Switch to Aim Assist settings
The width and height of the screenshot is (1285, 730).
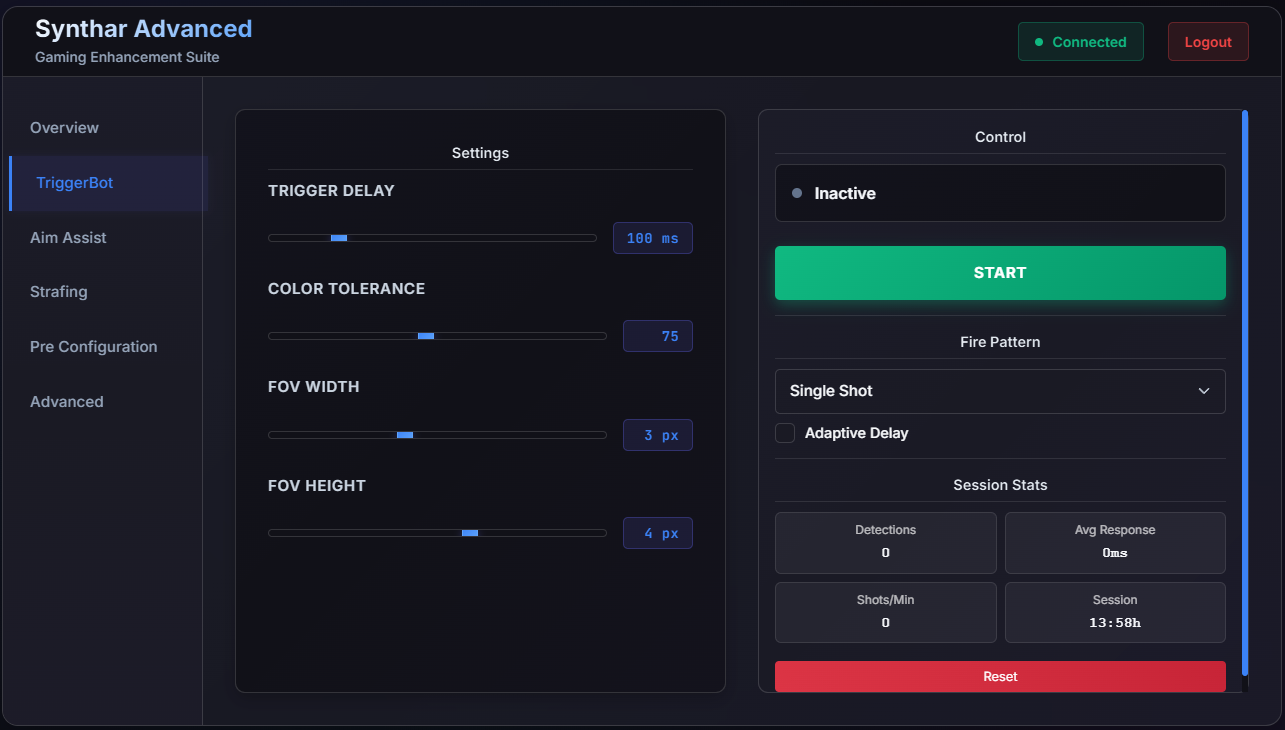pos(68,237)
